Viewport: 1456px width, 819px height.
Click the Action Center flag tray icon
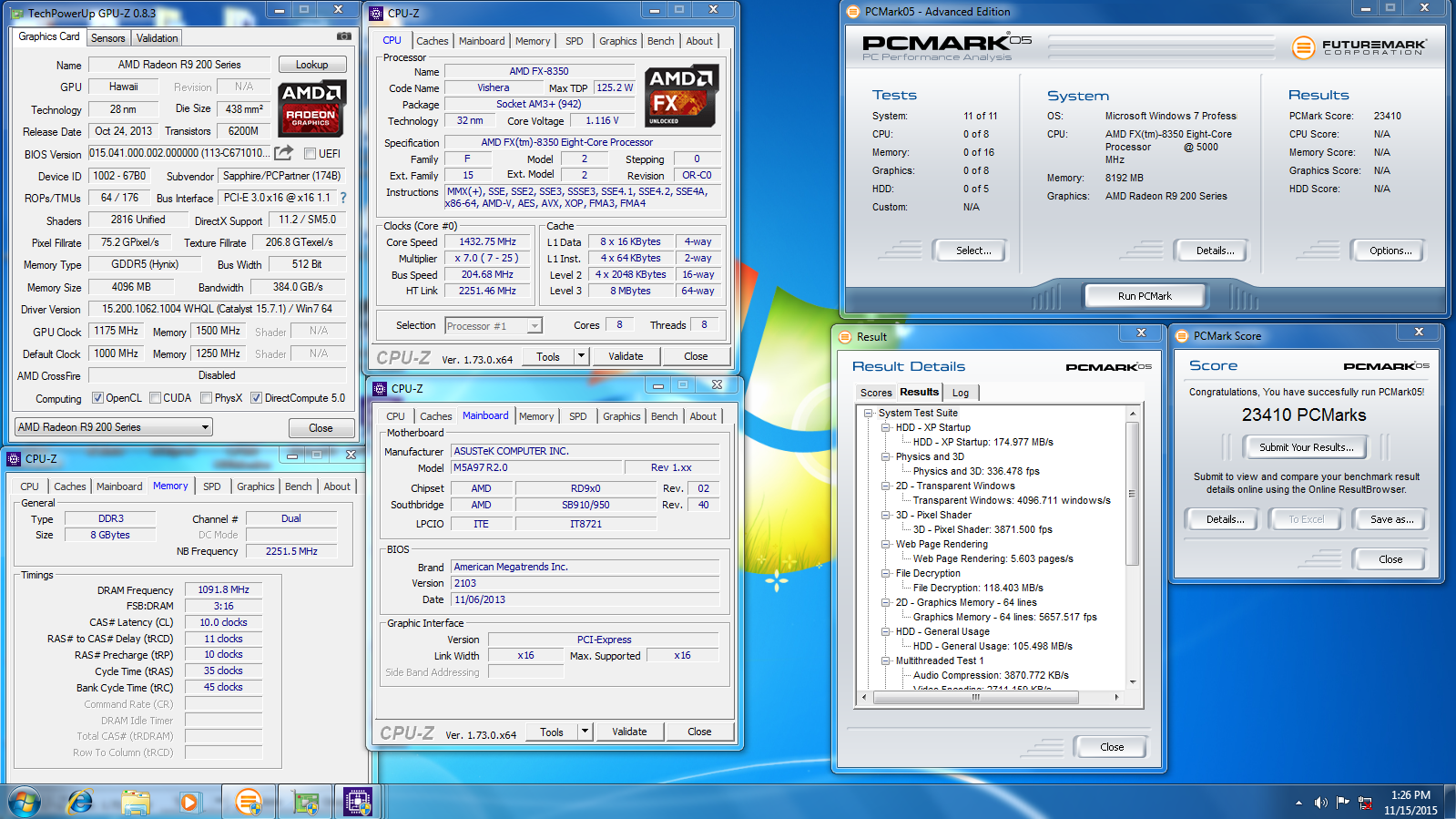[x=1343, y=803]
